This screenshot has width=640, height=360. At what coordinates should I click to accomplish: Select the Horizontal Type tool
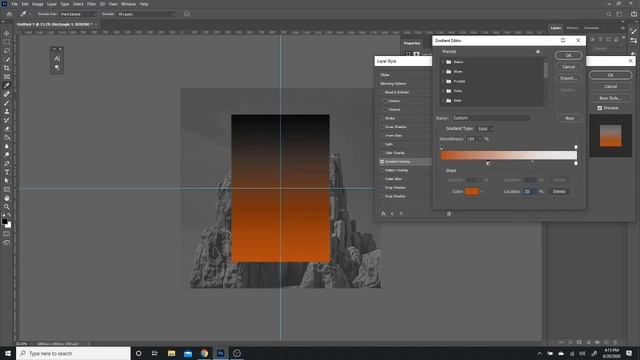(x=7, y=172)
